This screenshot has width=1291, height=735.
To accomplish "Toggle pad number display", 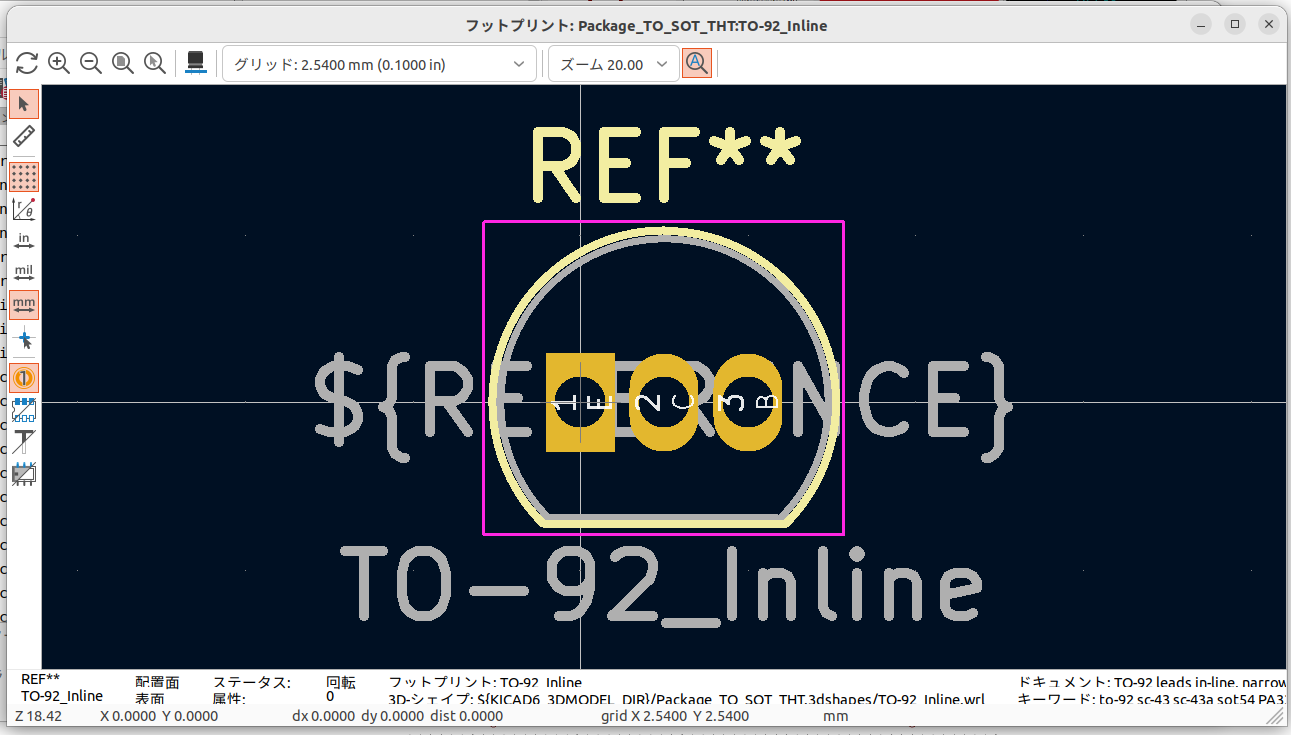I will click(x=24, y=378).
